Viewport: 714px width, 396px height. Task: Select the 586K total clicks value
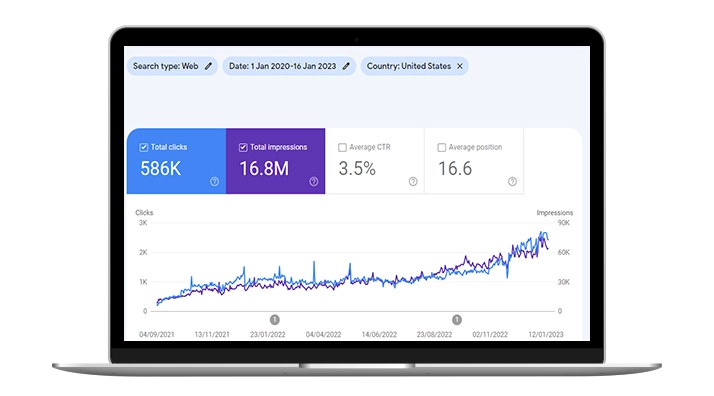161,169
